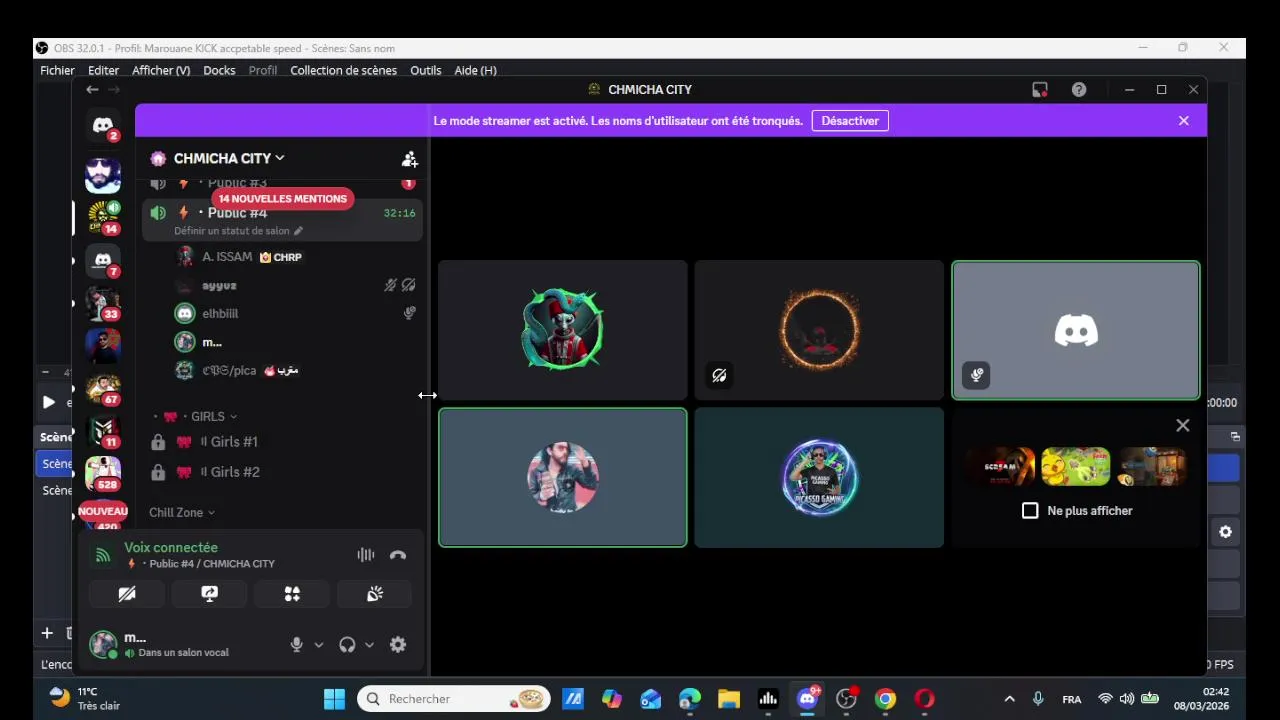
Task: Edit the voice channel status pencil icon
Action: 298,231
